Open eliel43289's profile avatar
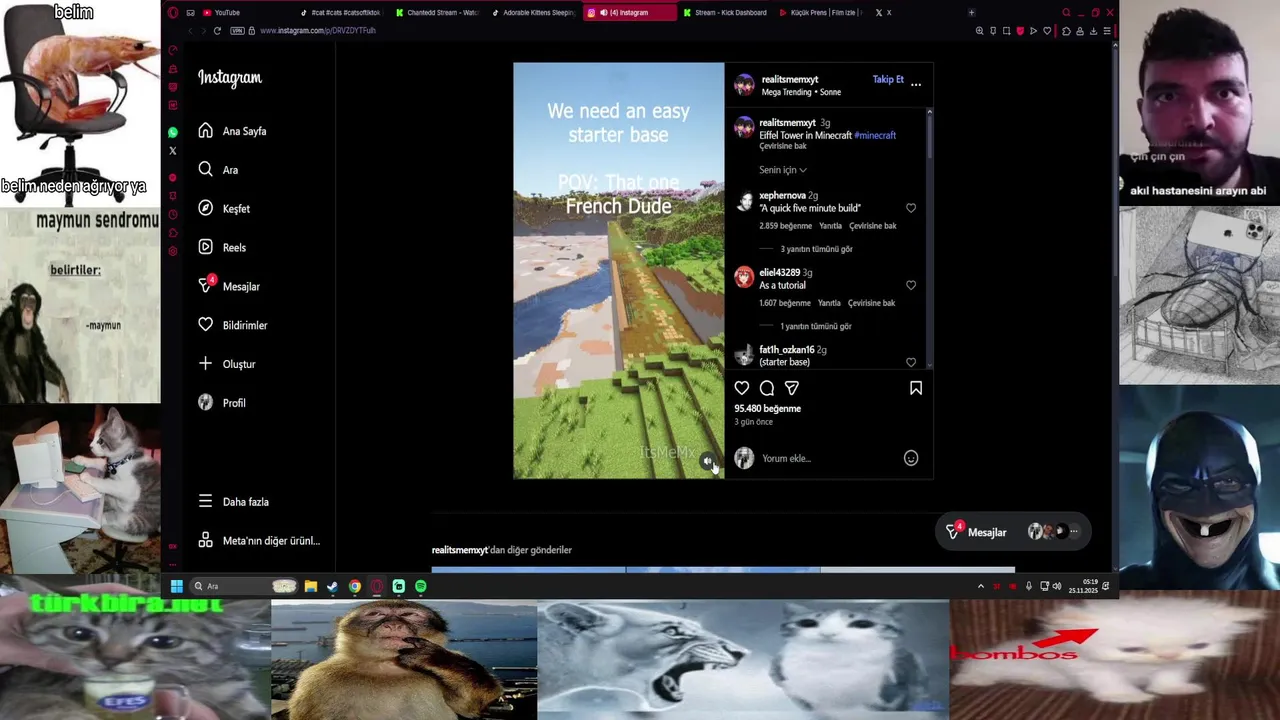This screenshot has height=720, width=1280. [744, 278]
